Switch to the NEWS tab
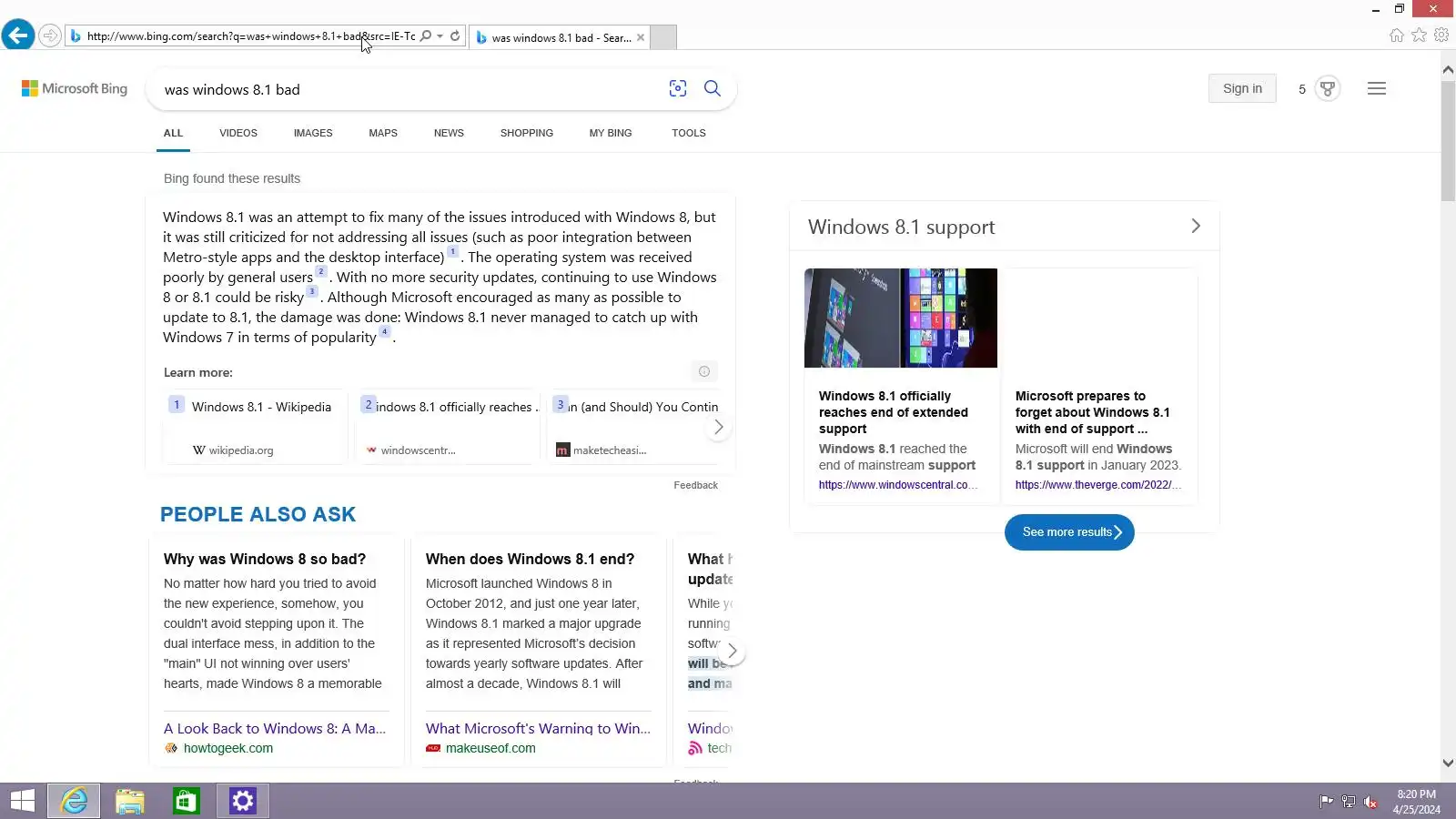Image resolution: width=1456 pixels, height=819 pixels. (449, 133)
